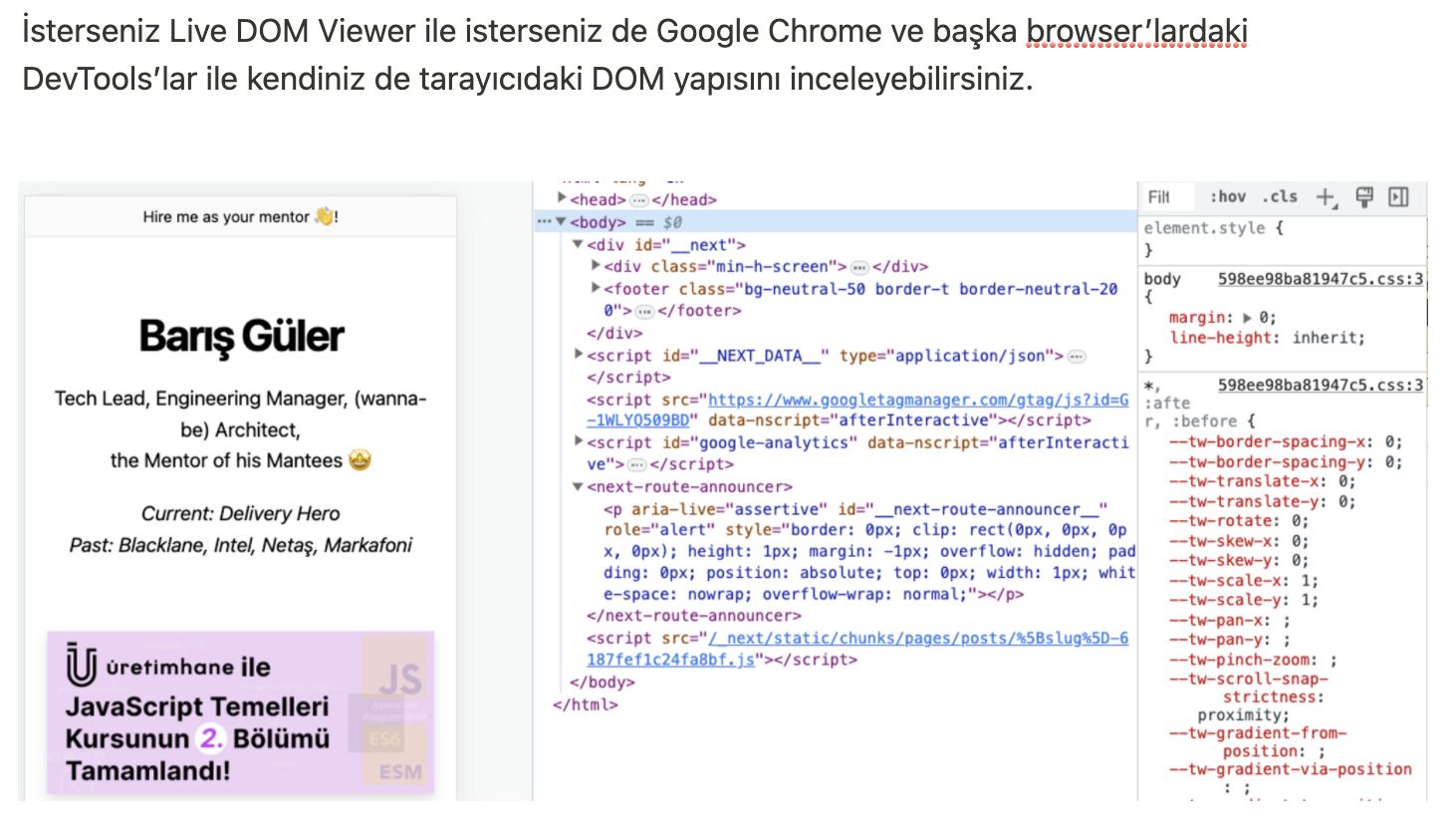Click the element.style rule block
The image size is (1456, 825).
pyautogui.click(x=1283, y=239)
